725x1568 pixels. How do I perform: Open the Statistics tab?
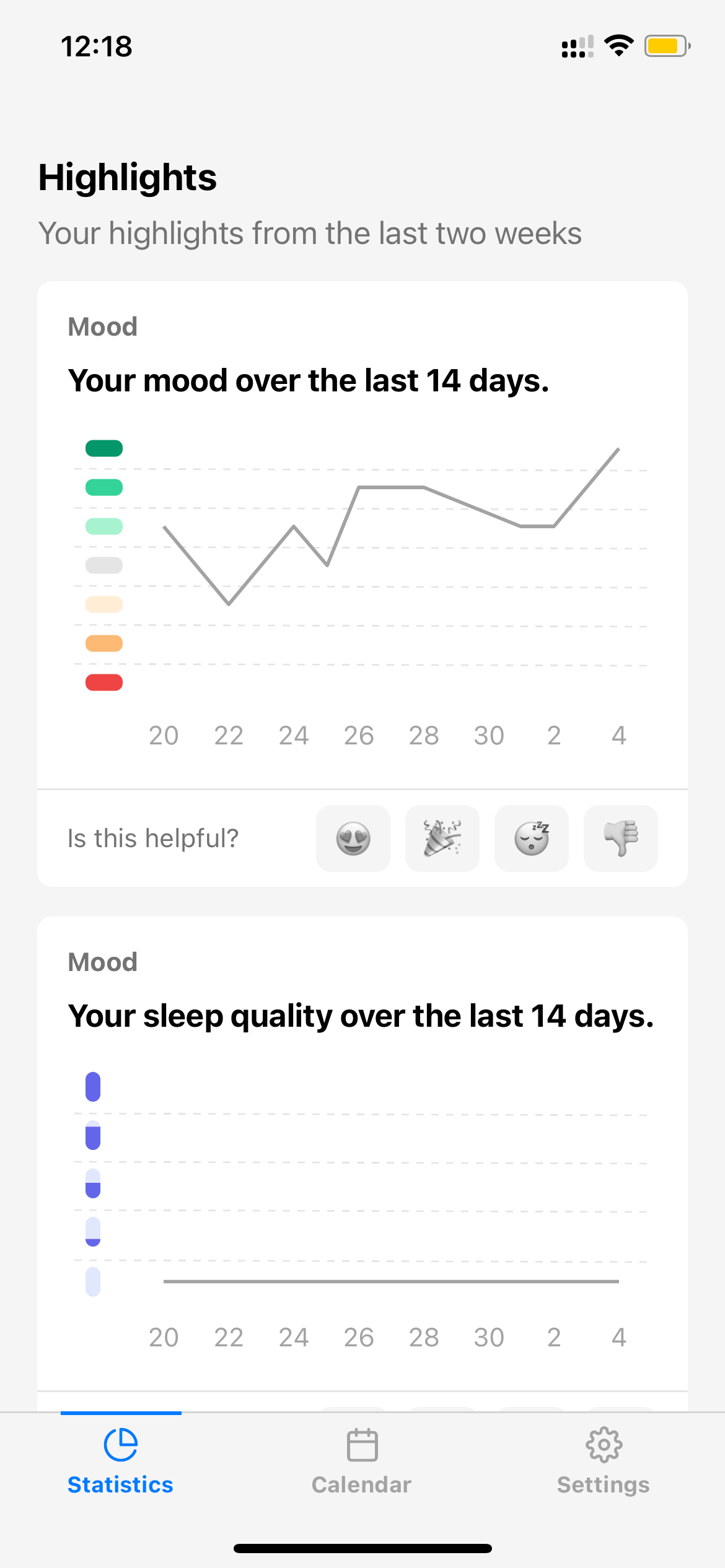[x=121, y=1461]
